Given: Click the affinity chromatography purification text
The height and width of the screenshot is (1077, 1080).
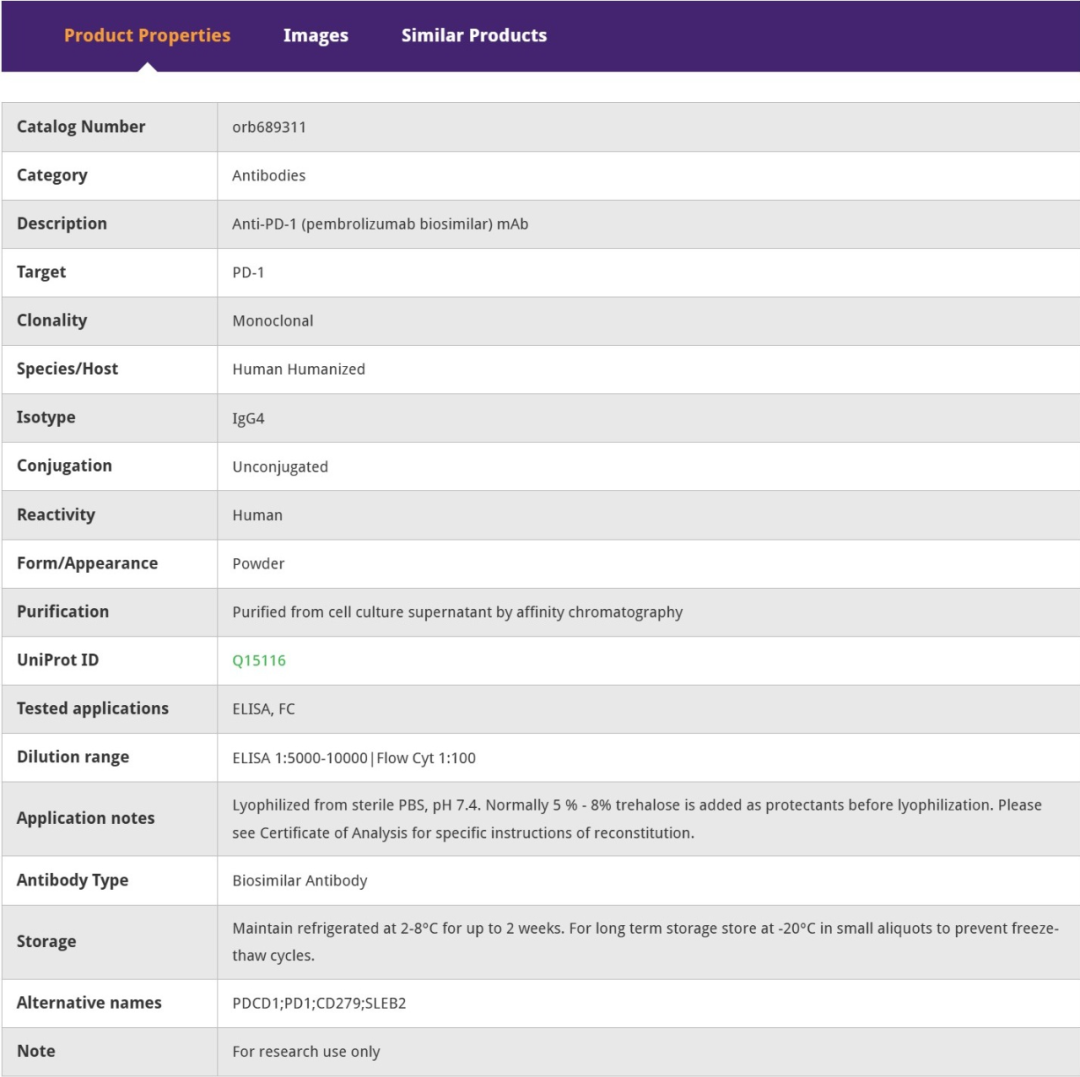Looking at the screenshot, I should pyautogui.click(x=457, y=612).
